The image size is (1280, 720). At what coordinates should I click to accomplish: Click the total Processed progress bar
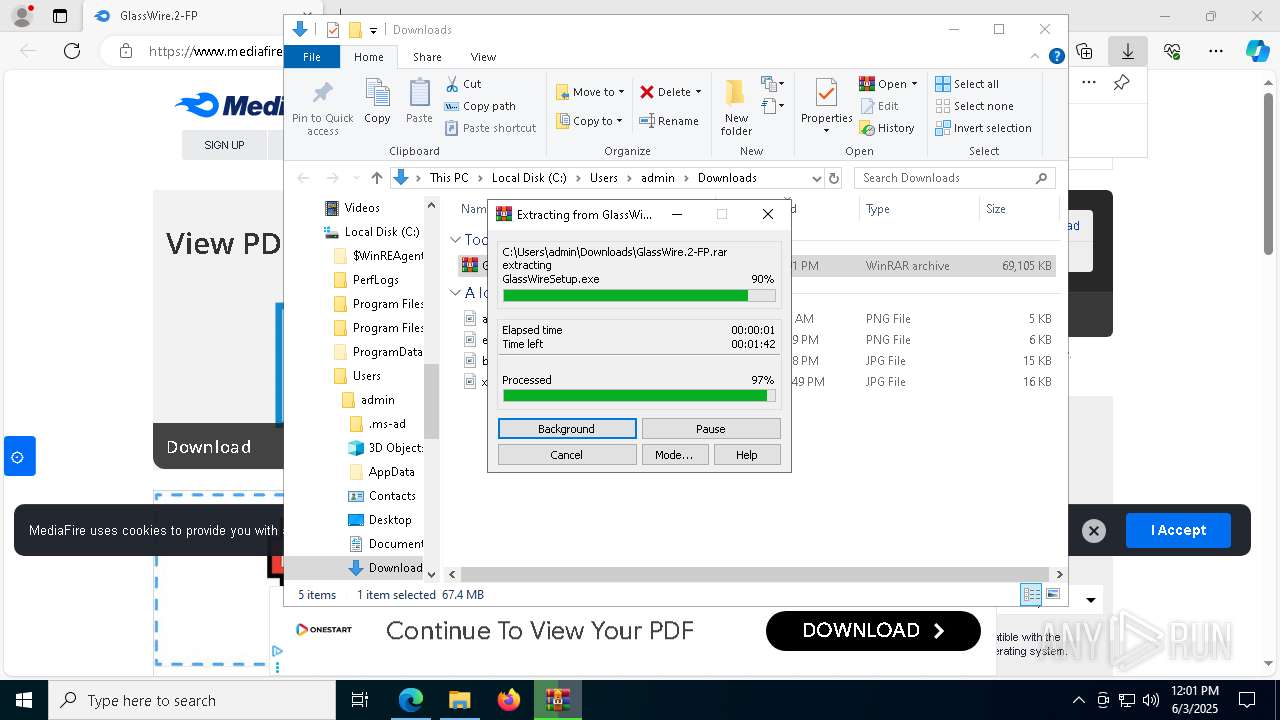point(639,395)
